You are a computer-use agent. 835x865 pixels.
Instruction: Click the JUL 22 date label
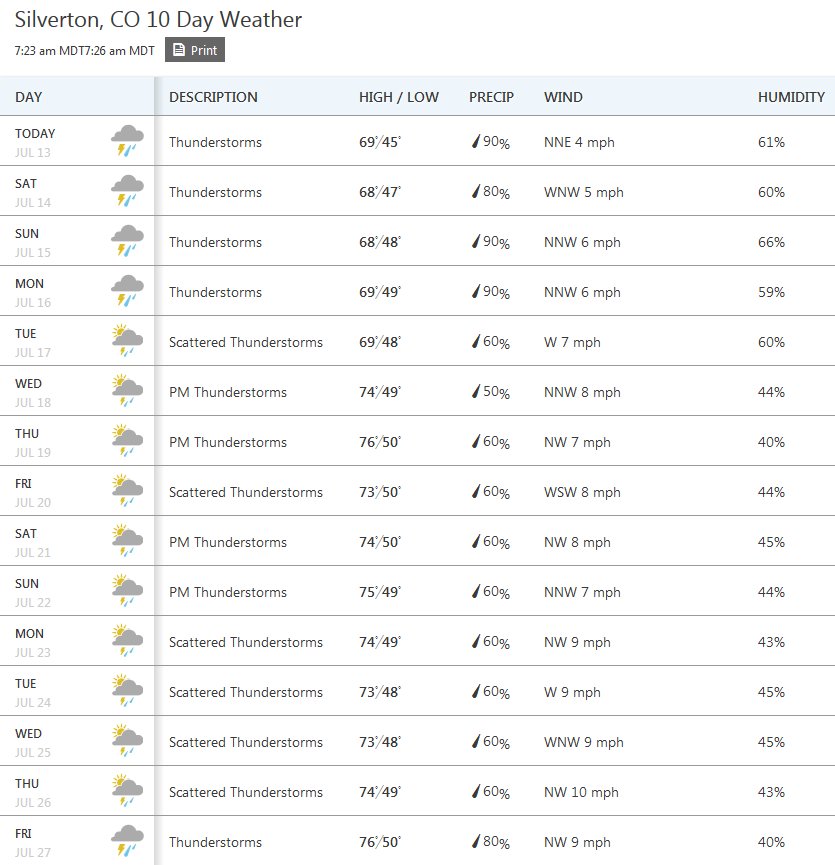tap(33, 602)
